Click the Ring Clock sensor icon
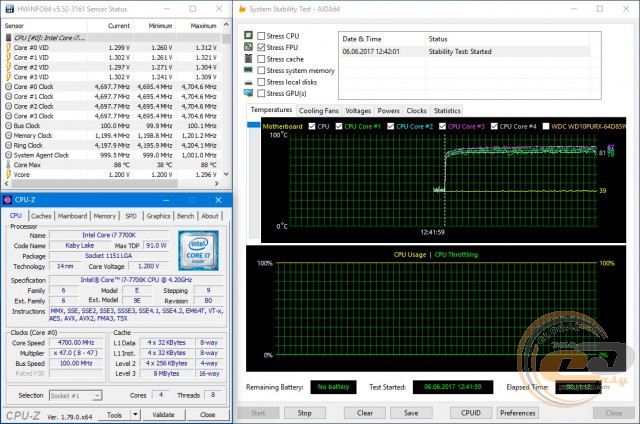 [x=8, y=145]
